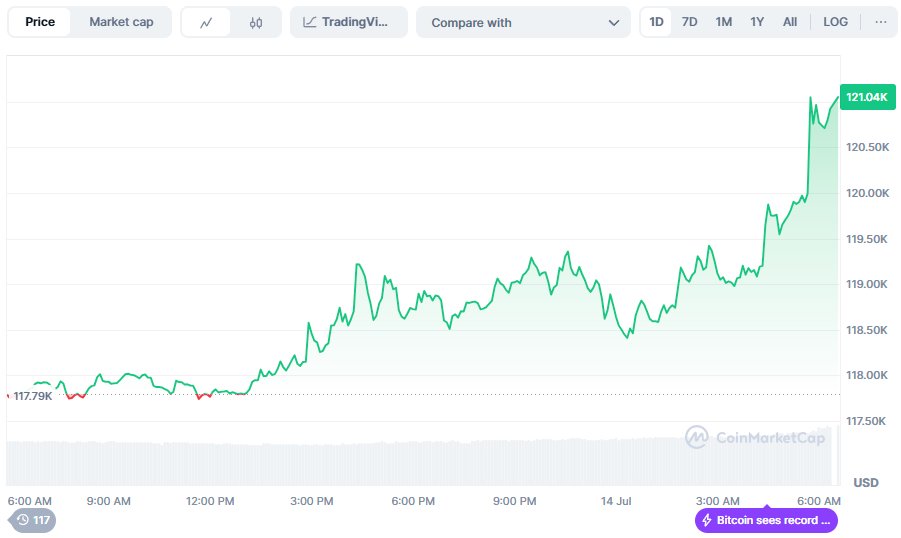Select the line chart icon
Viewport: 901px width, 538px height.
click(206, 23)
